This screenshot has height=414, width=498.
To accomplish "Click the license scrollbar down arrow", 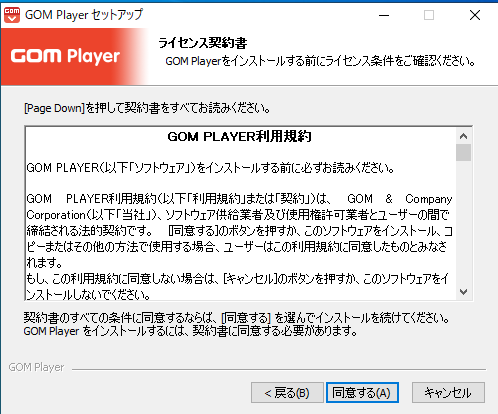I will (463, 292).
